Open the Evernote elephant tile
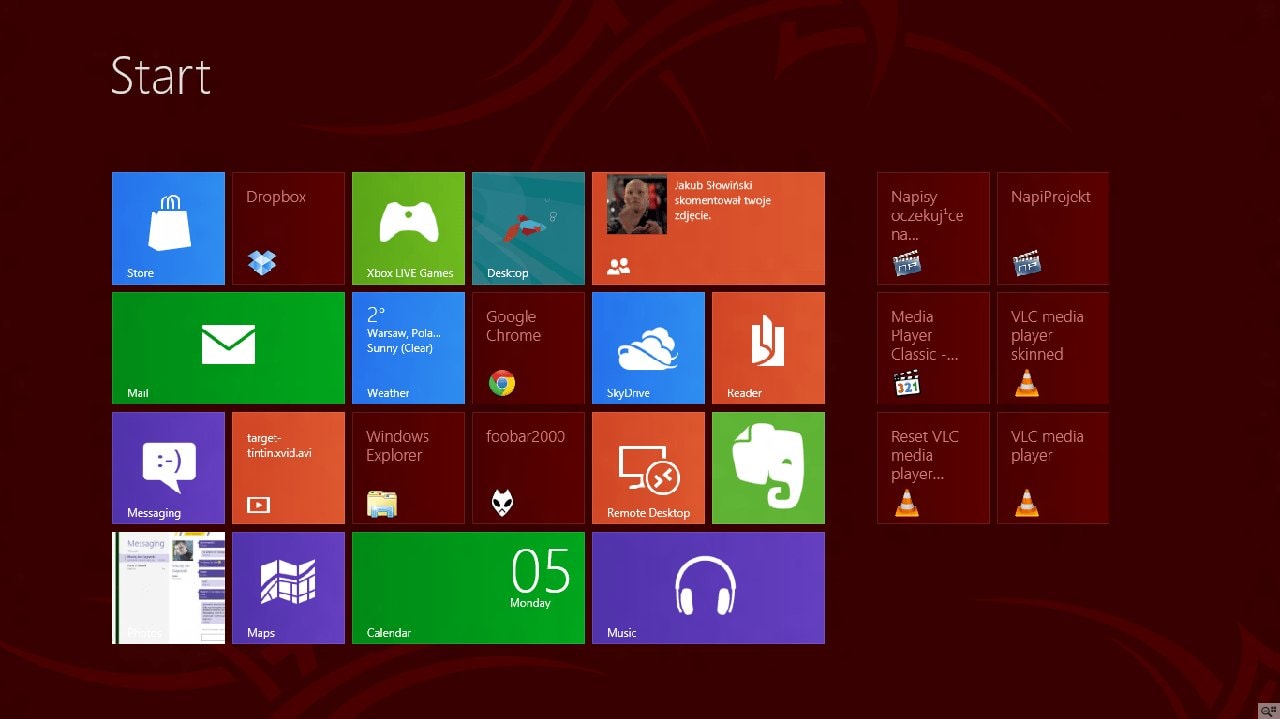This screenshot has height=719, width=1280. (x=768, y=468)
